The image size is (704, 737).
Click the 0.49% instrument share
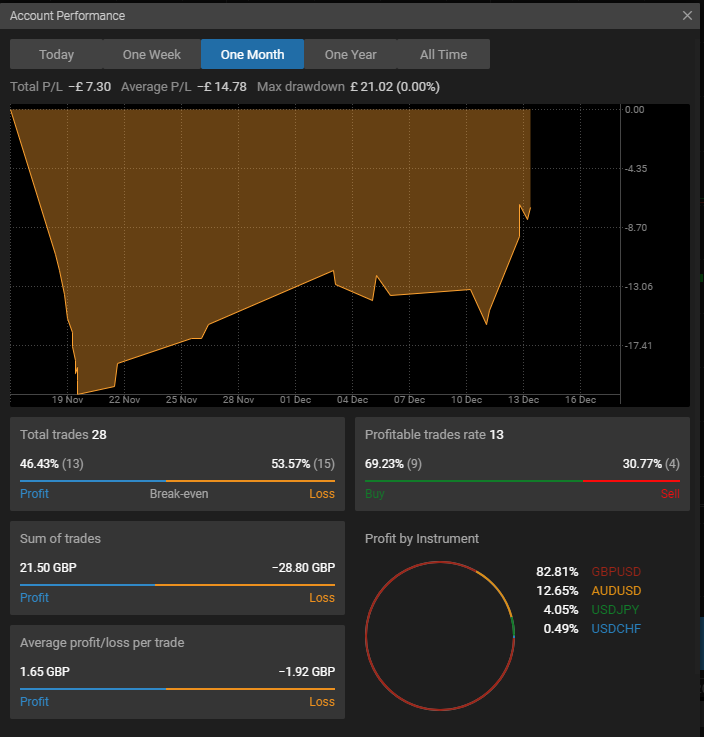(561, 629)
